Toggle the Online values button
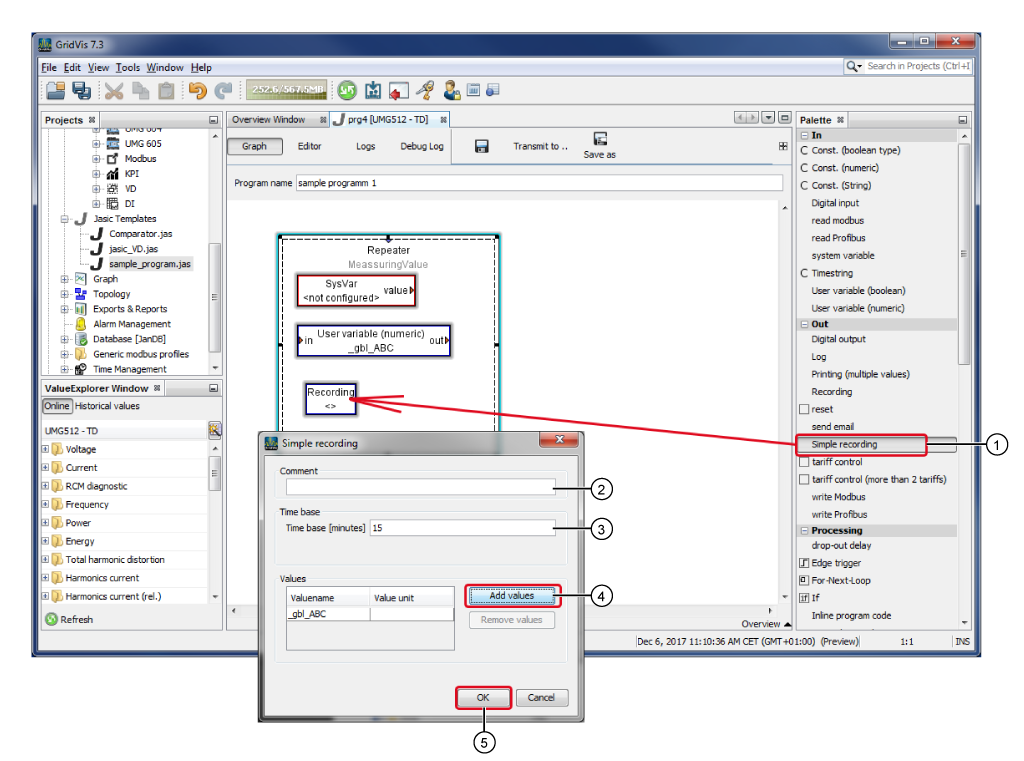 coord(57,406)
